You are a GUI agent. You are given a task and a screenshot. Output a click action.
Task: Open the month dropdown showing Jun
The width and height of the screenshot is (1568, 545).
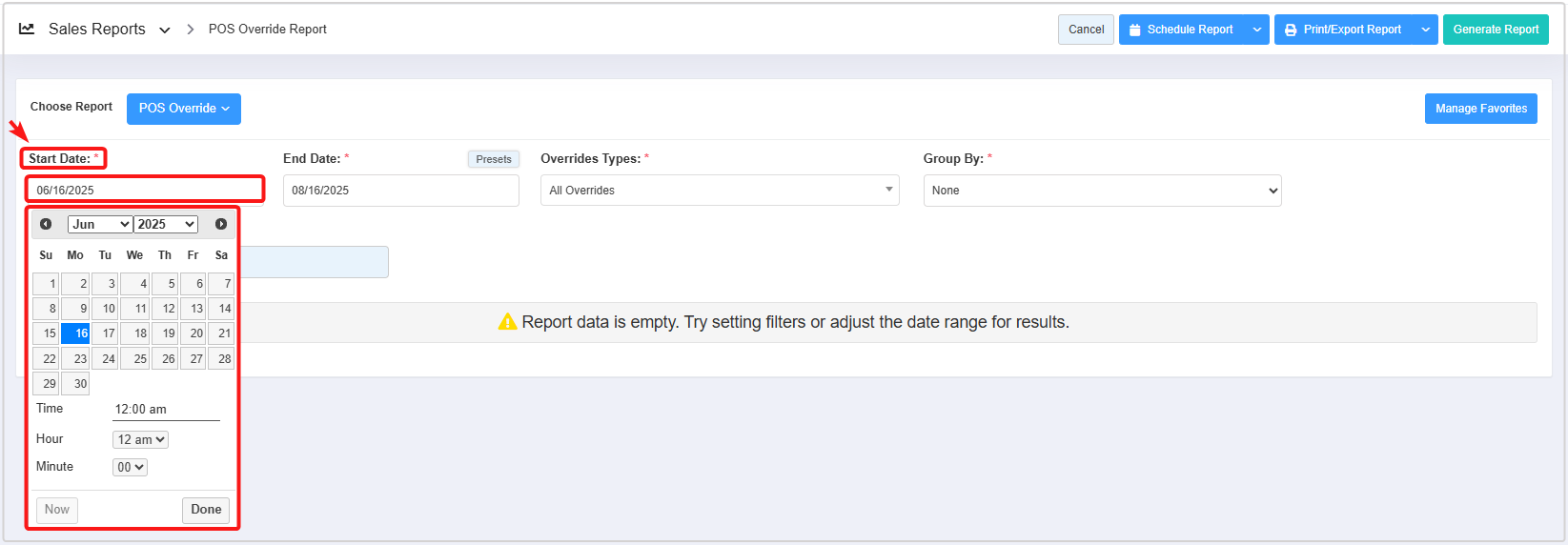(x=100, y=224)
